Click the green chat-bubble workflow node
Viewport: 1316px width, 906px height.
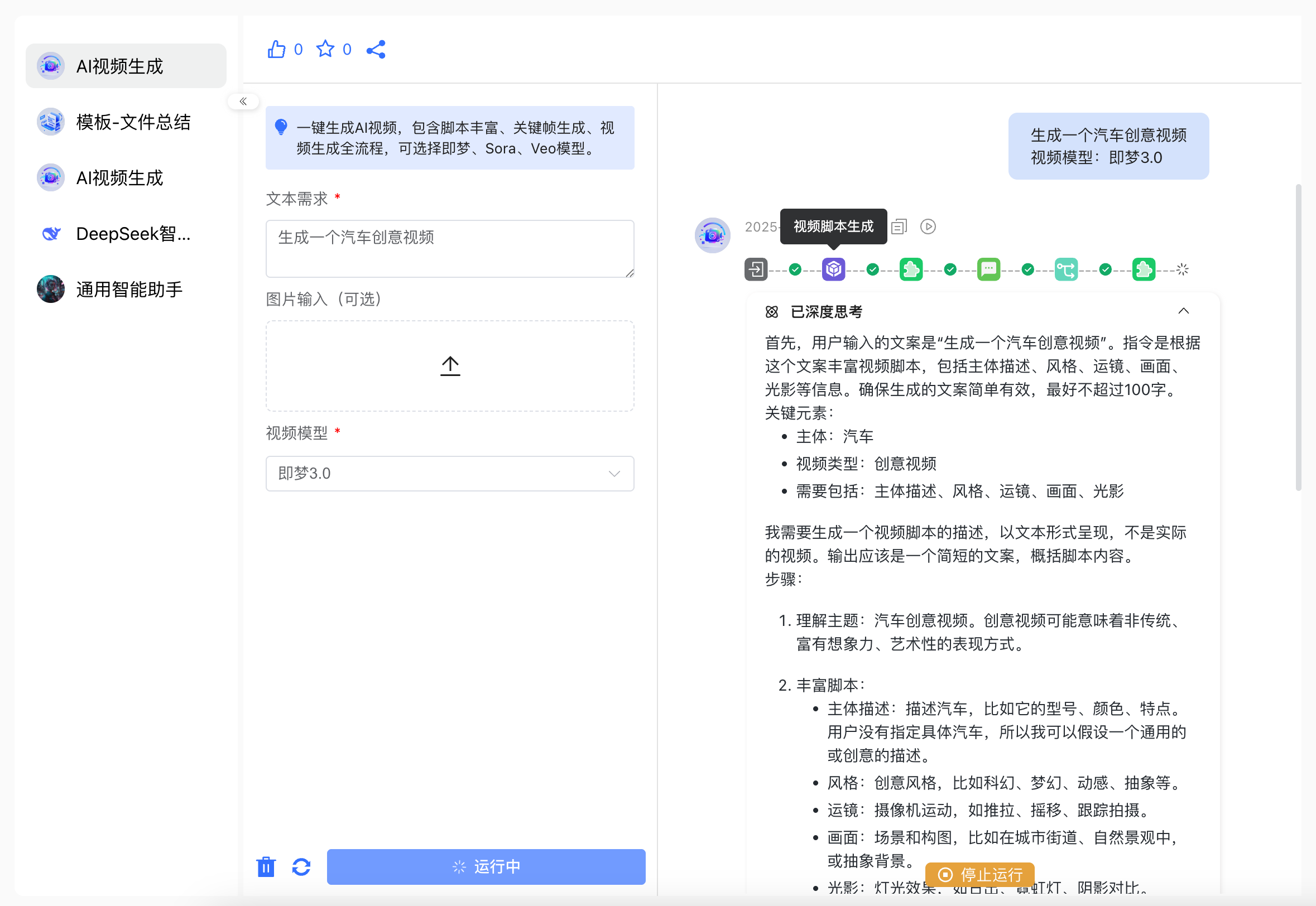pyautogui.click(x=988, y=269)
